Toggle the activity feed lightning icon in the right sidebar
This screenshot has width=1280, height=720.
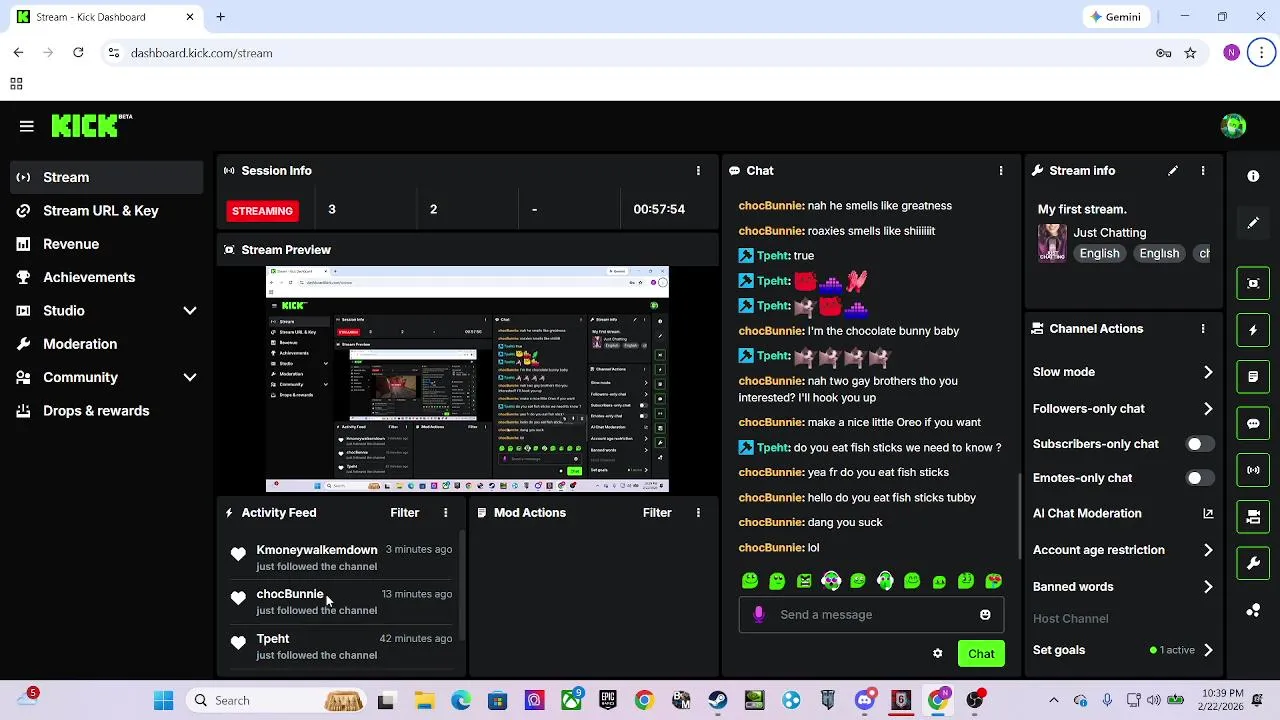(1253, 330)
